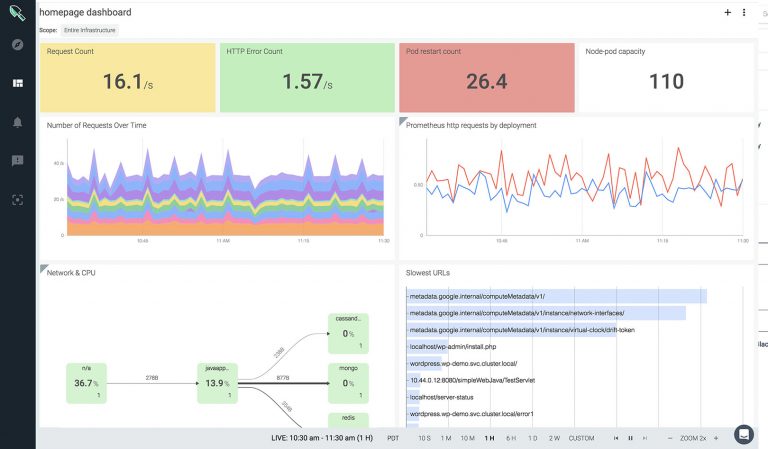The image size is (768, 449).
Task: Open the Entire Infrastructure scope selector
Action: 90,31
